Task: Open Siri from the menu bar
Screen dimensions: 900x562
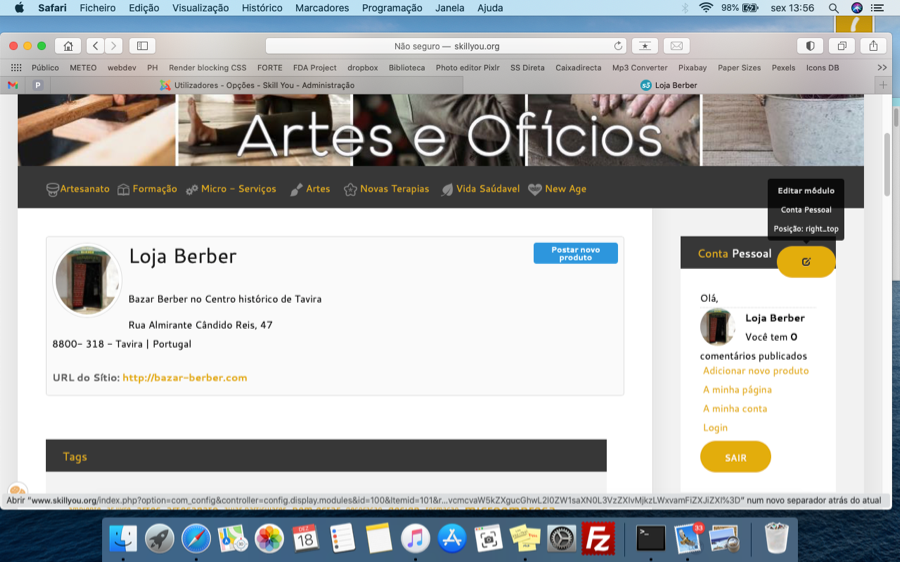Action: (856, 8)
